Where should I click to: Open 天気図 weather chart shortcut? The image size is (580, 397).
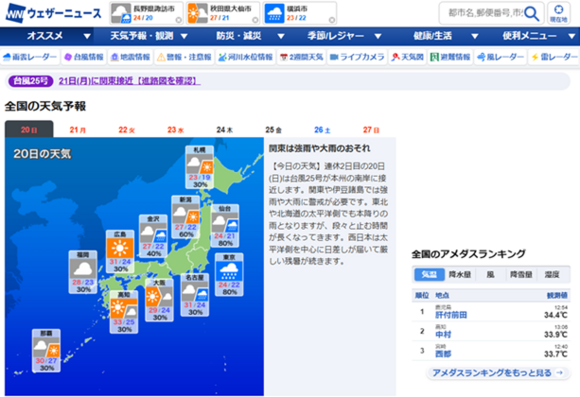408,57
